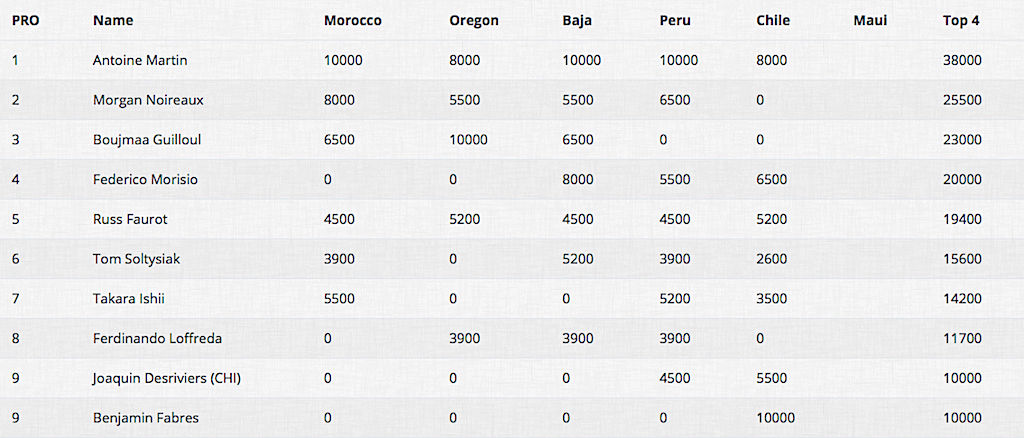This screenshot has height=438, width=1024.
Task: Click on Morgan Noireaux's name
Action: [148, 100]
